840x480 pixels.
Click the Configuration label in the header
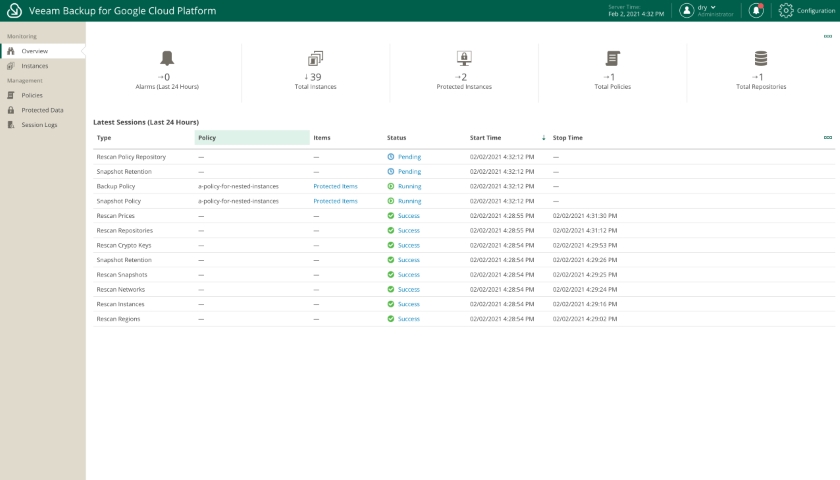[815, 11]
